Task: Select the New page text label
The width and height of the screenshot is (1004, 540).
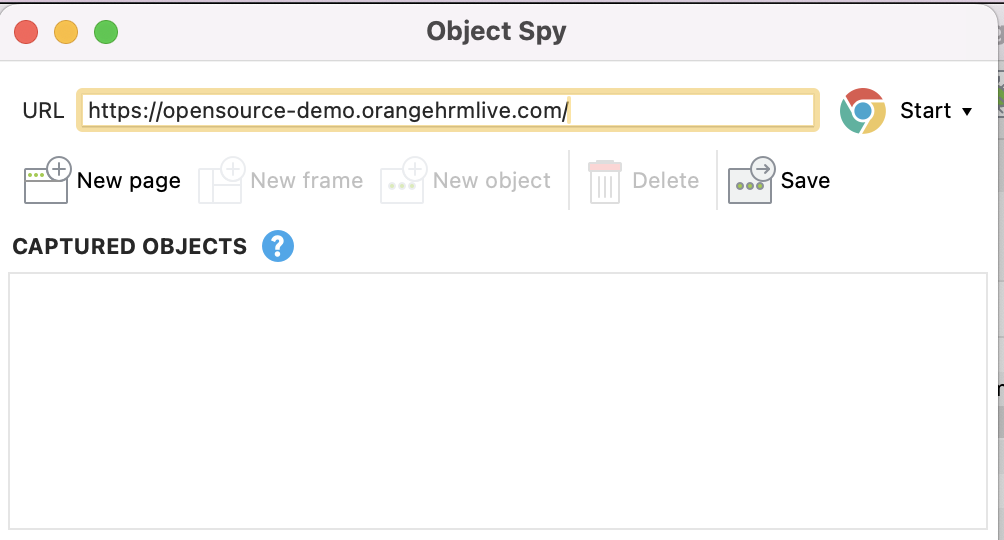Action: tap(129, 181)
